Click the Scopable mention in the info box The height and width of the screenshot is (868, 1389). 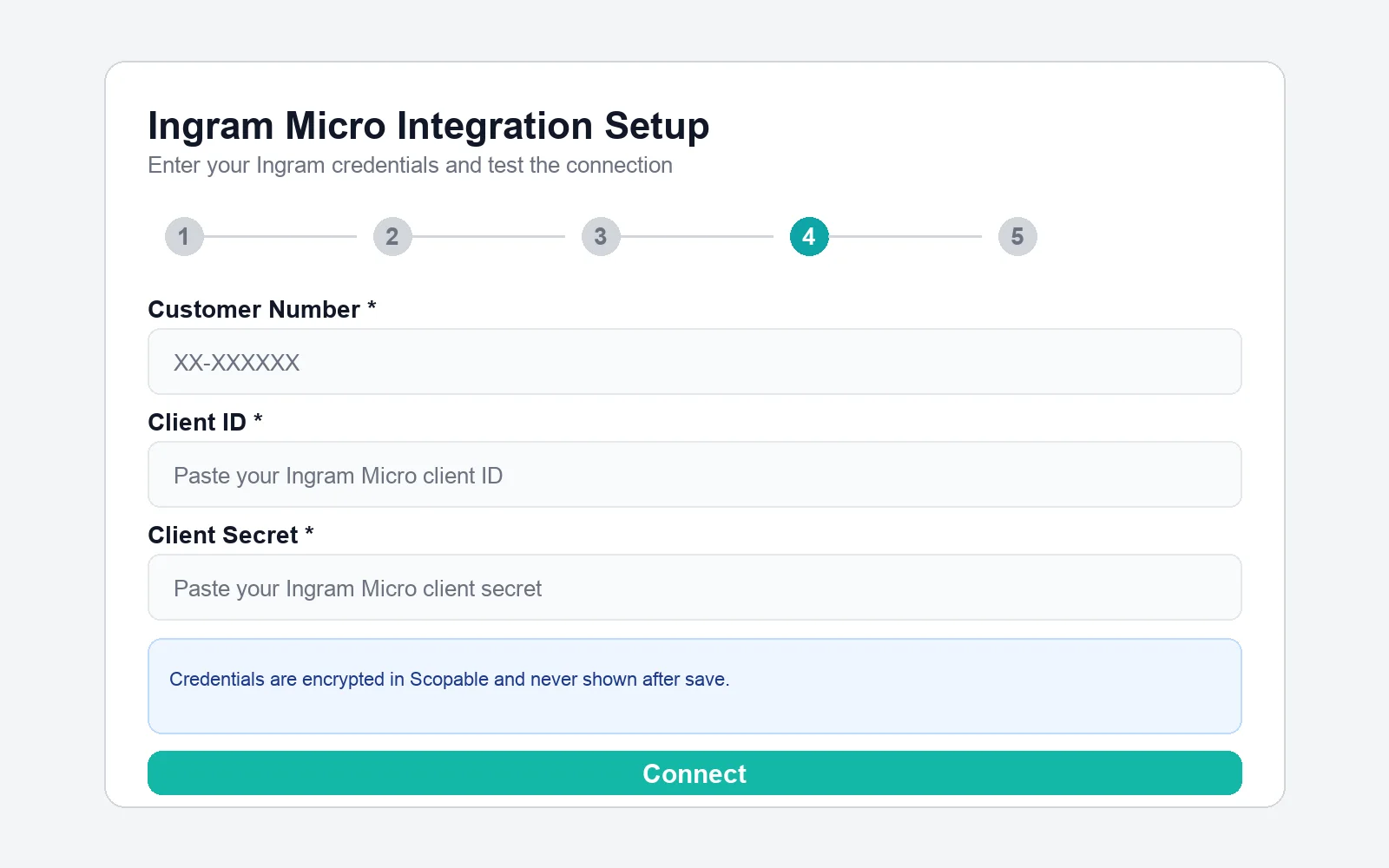click(451, 680)
